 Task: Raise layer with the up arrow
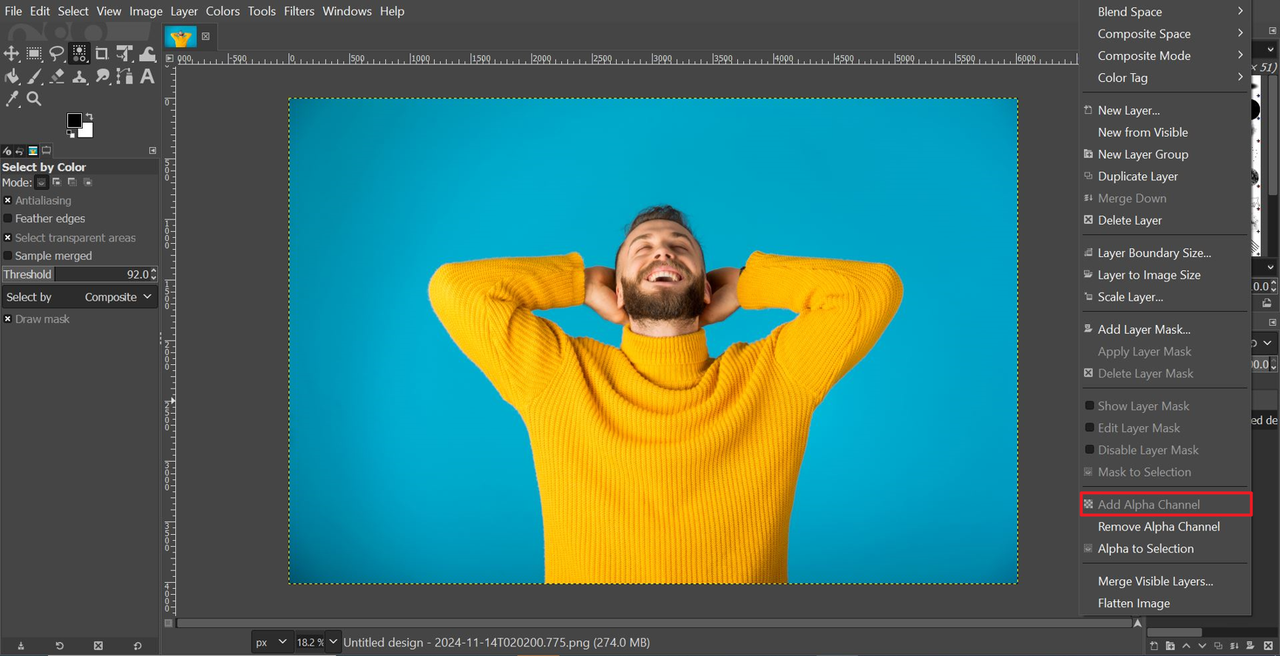click(1186, 645)
